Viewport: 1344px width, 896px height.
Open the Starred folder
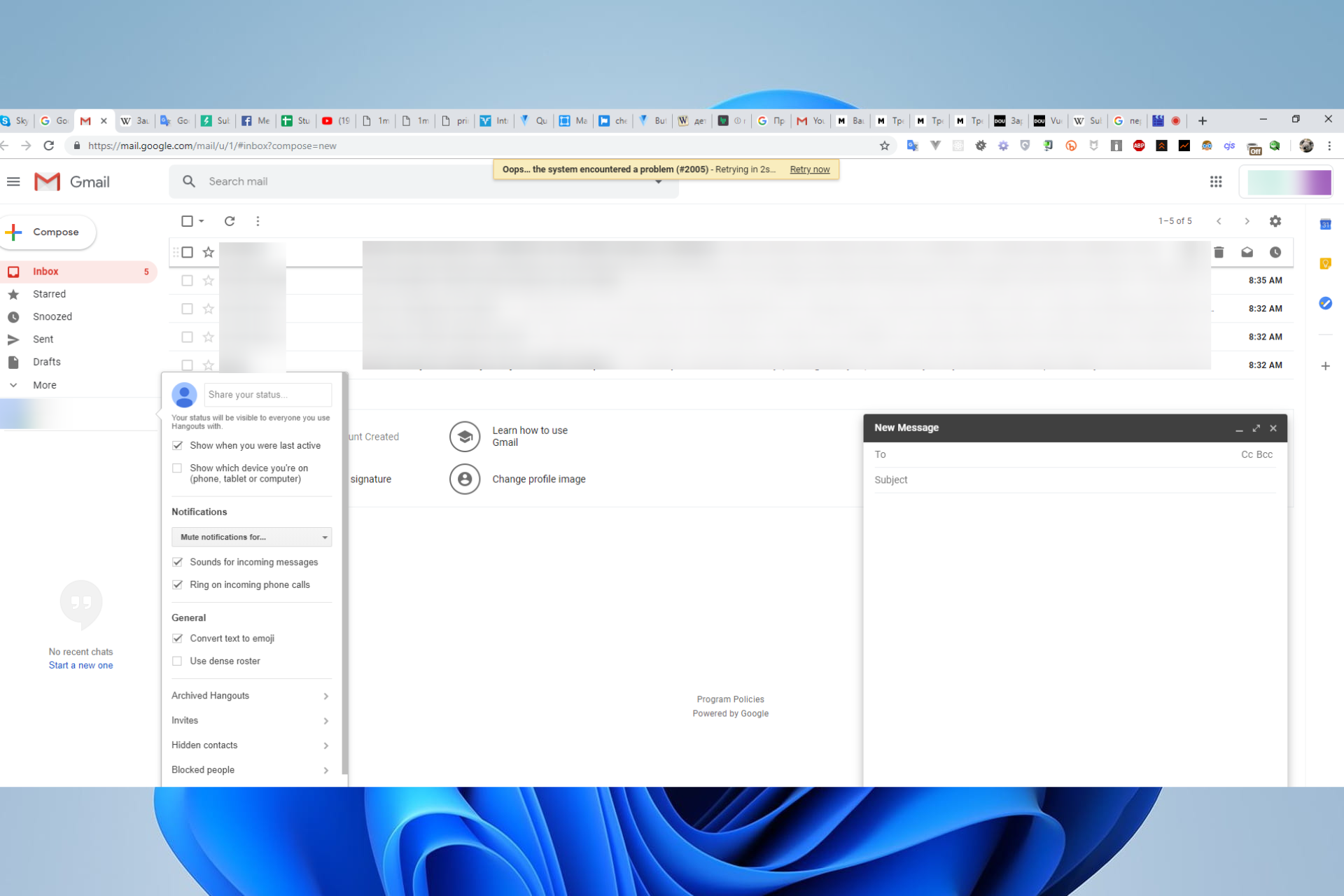(78, 294)
